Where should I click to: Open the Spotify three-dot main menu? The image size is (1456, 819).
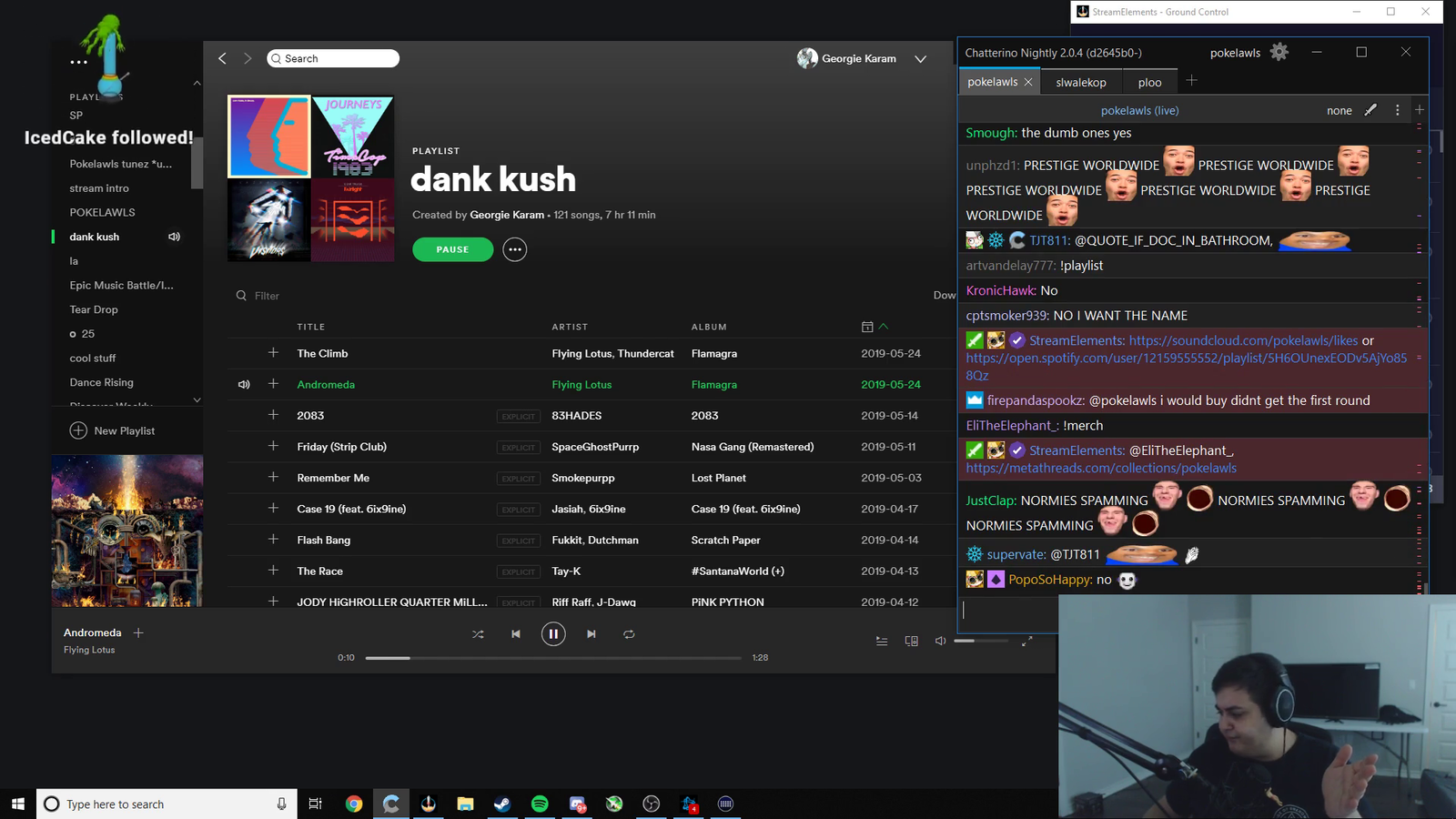tap(79, 62)
